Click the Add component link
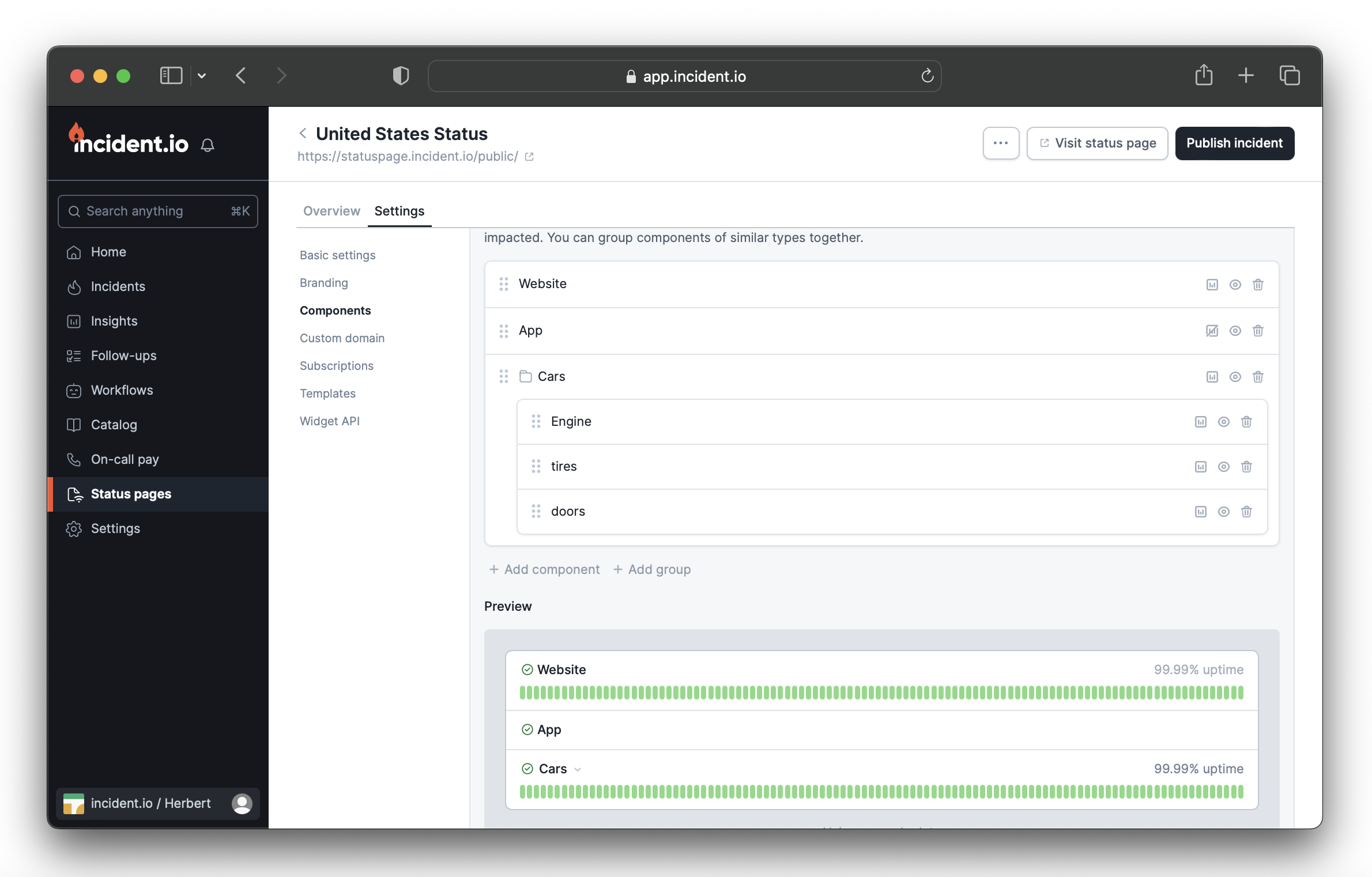1372x877 pixels. click(x=545, y=569)
